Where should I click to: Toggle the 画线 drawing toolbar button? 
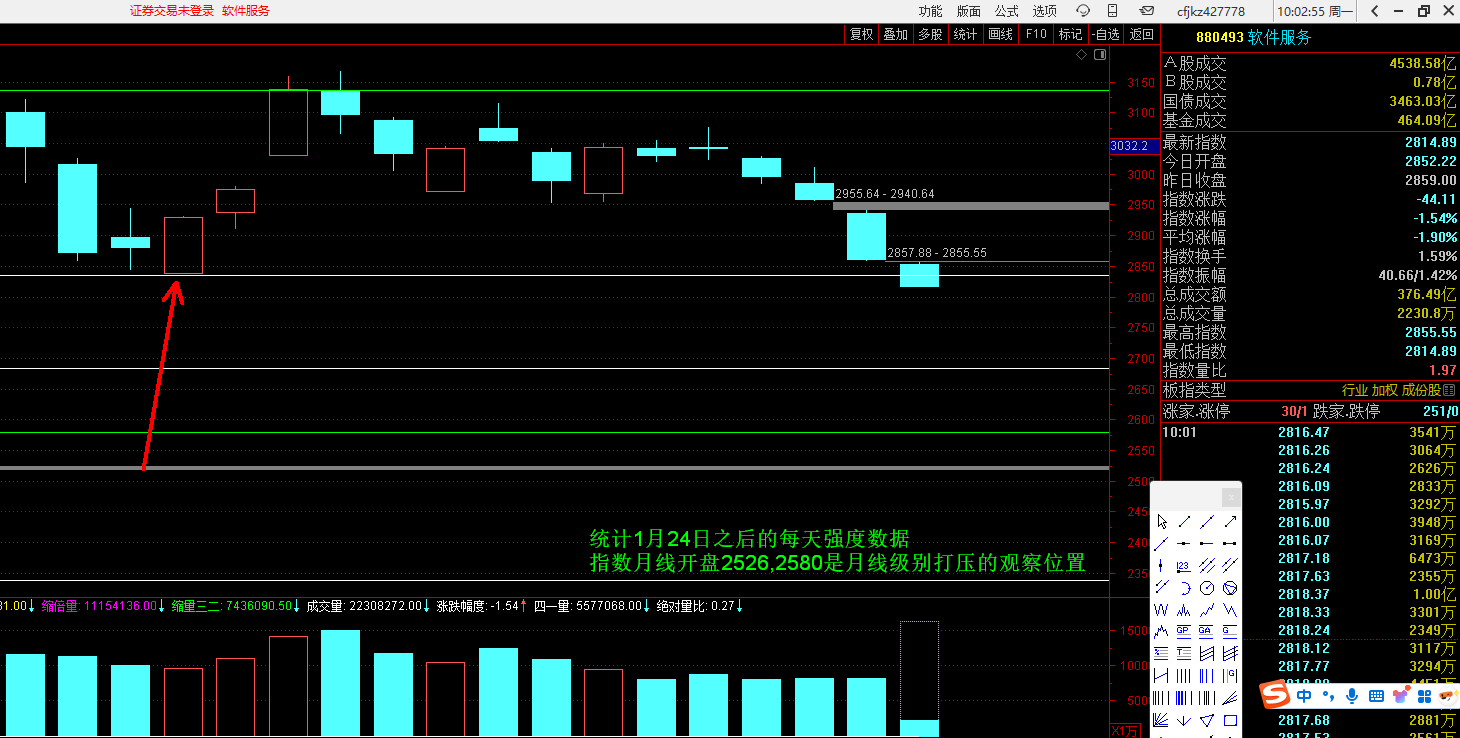[1000, 34]
